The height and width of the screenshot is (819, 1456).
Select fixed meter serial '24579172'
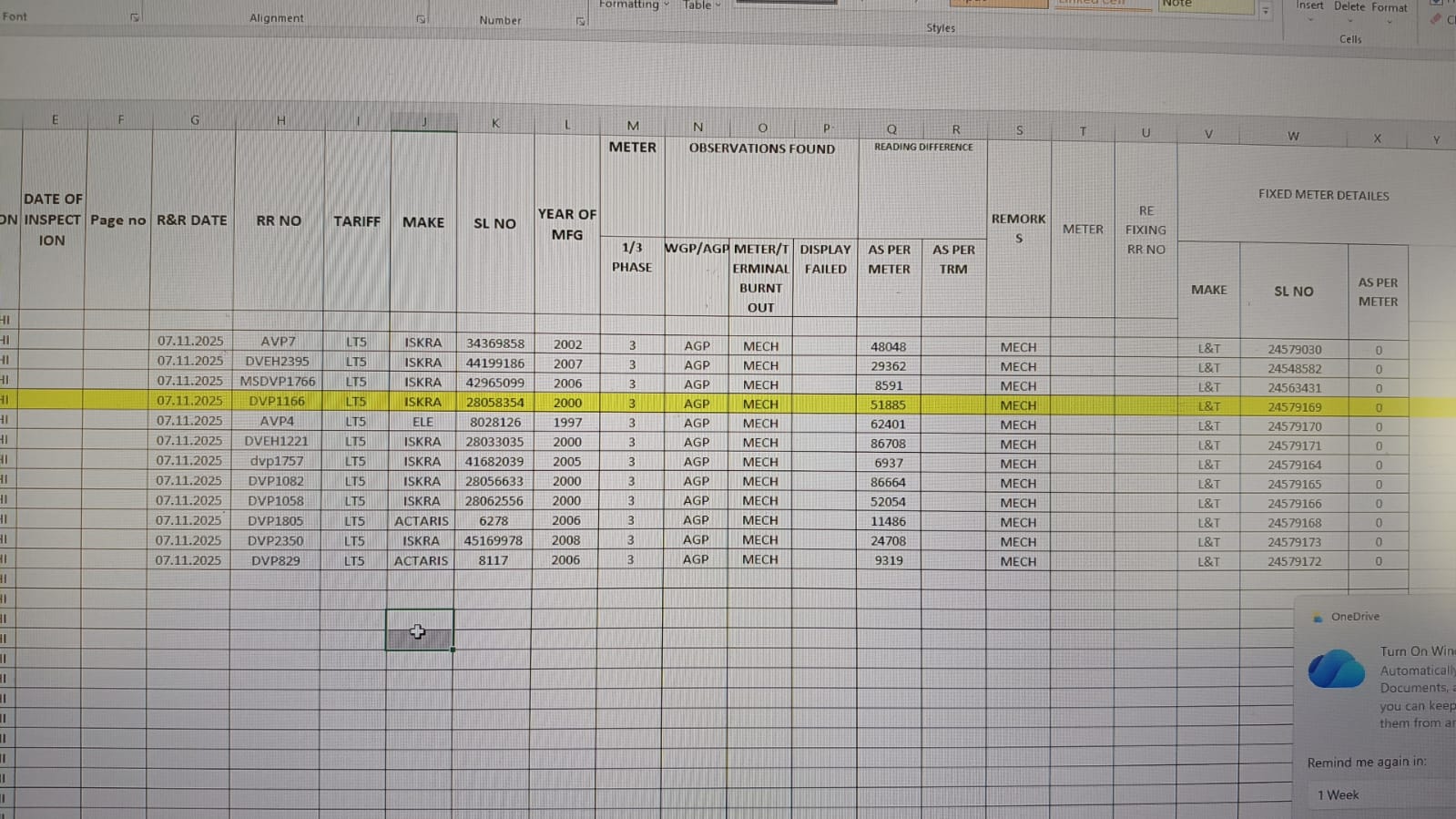[1294, 562]
